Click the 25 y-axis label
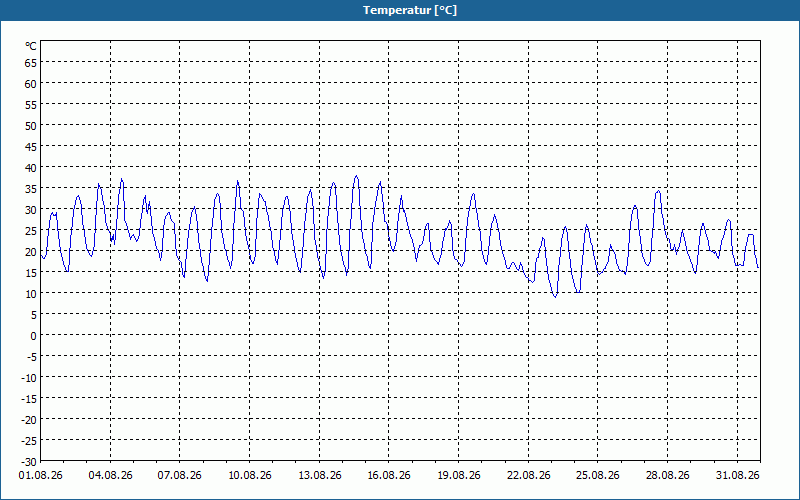 [x=31, y=231]
